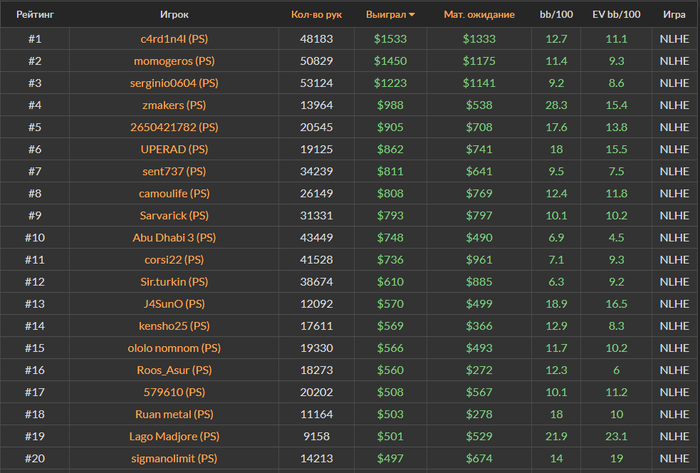This screenshot has height=473, width=700.
Task: Select player serginio0604 (PS)
Action: point(174,83)
